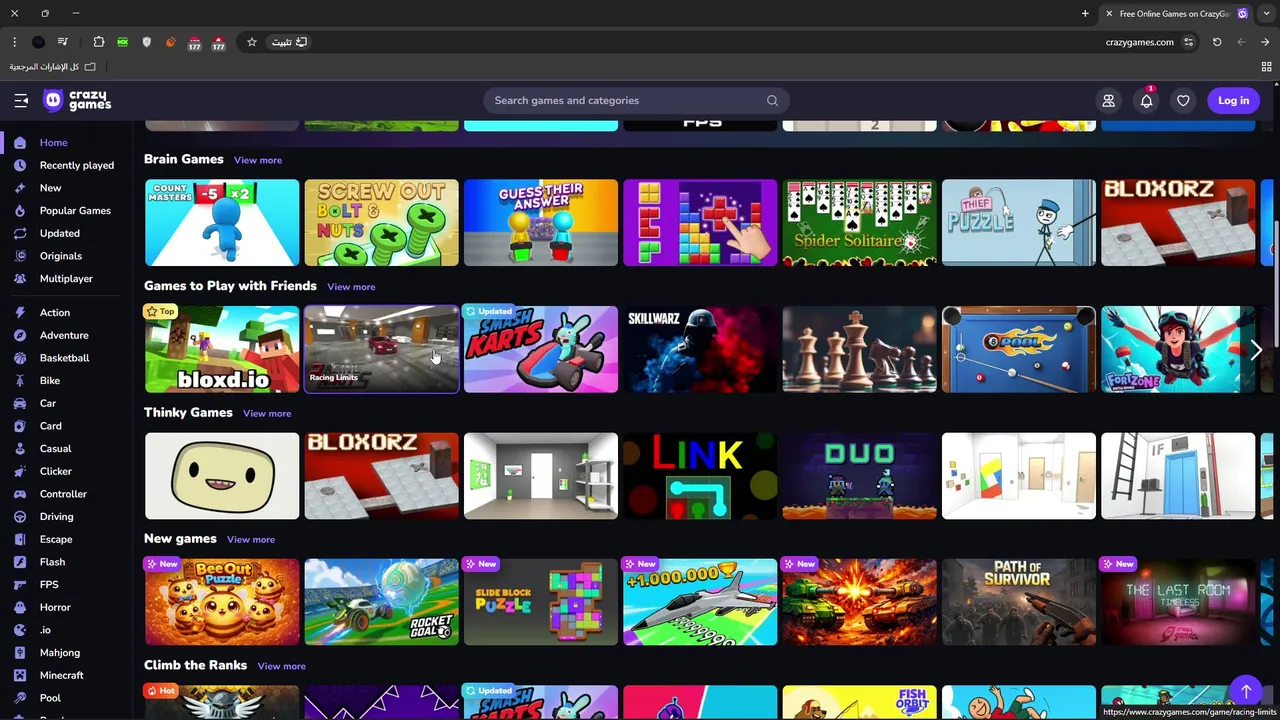1280x720 pixels.
Task: Click the search games and categories field
Action: (636, 100)
